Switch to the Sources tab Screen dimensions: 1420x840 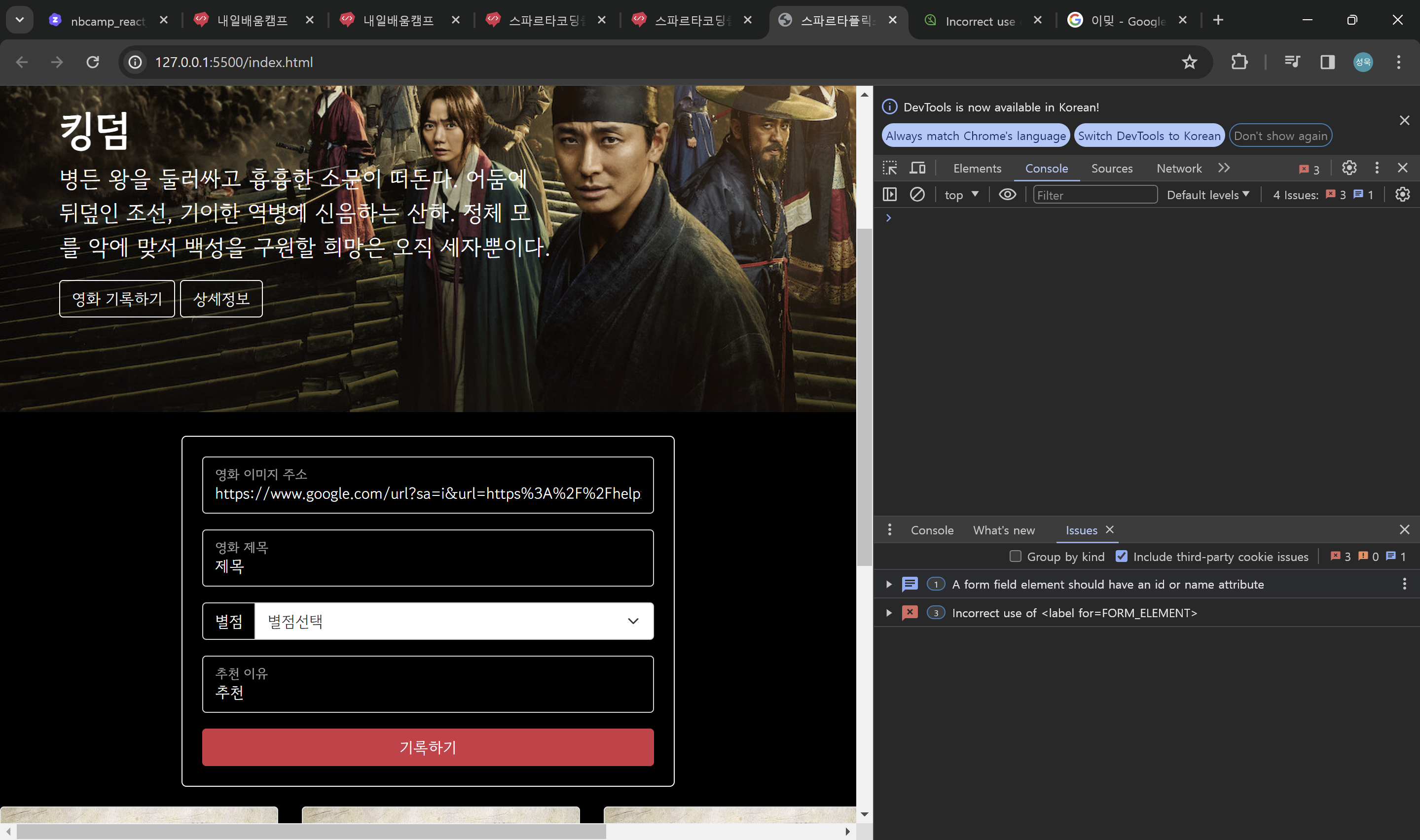(1112, 169)
